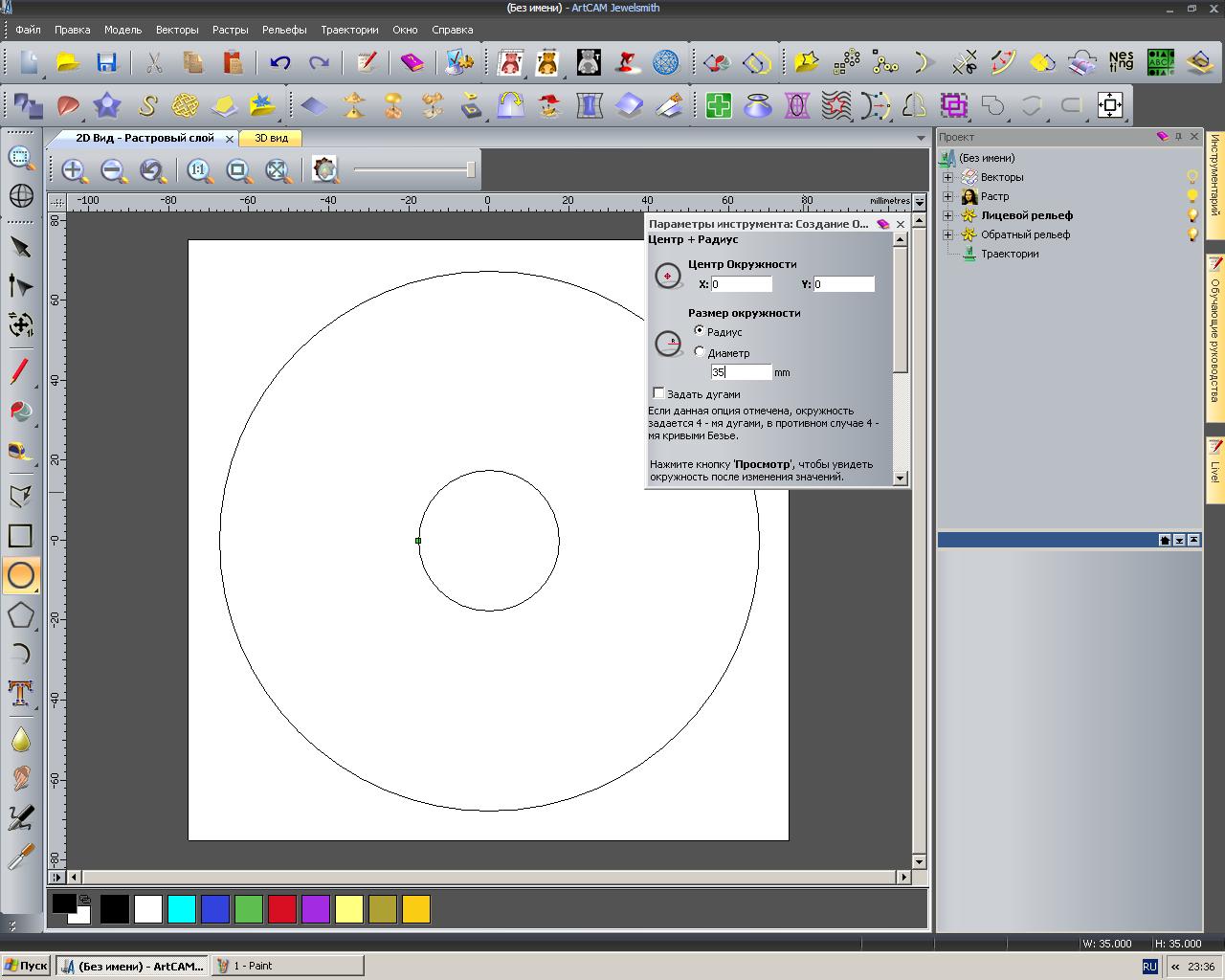The height and width of the screenshot is (980, 1225).
Task: Select the polygon creation tool
Action: (x=21, y=614)
